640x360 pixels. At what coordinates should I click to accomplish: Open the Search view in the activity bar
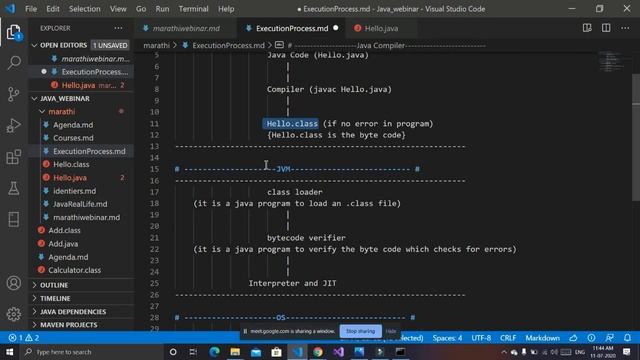tap(13, 63)
